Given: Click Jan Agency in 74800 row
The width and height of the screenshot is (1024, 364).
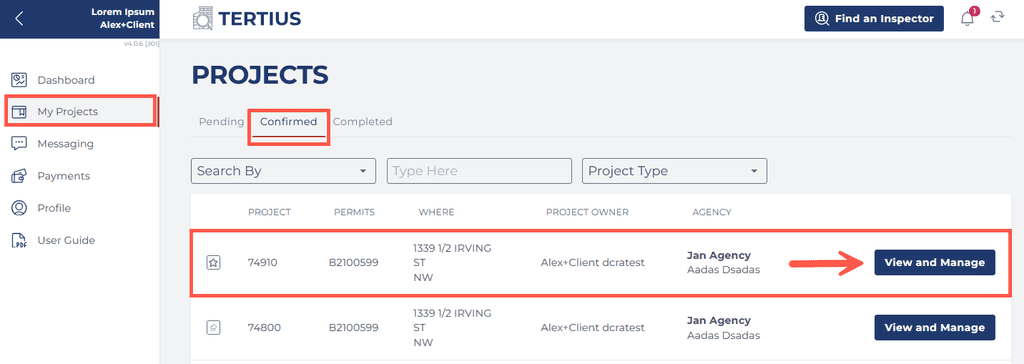Looking at the screenshot, I should pyautogui.click(x=718, y=320).
